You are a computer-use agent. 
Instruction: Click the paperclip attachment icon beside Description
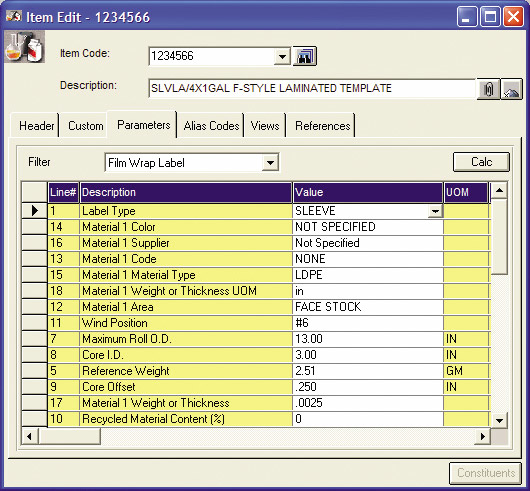(x=488, y=89)
